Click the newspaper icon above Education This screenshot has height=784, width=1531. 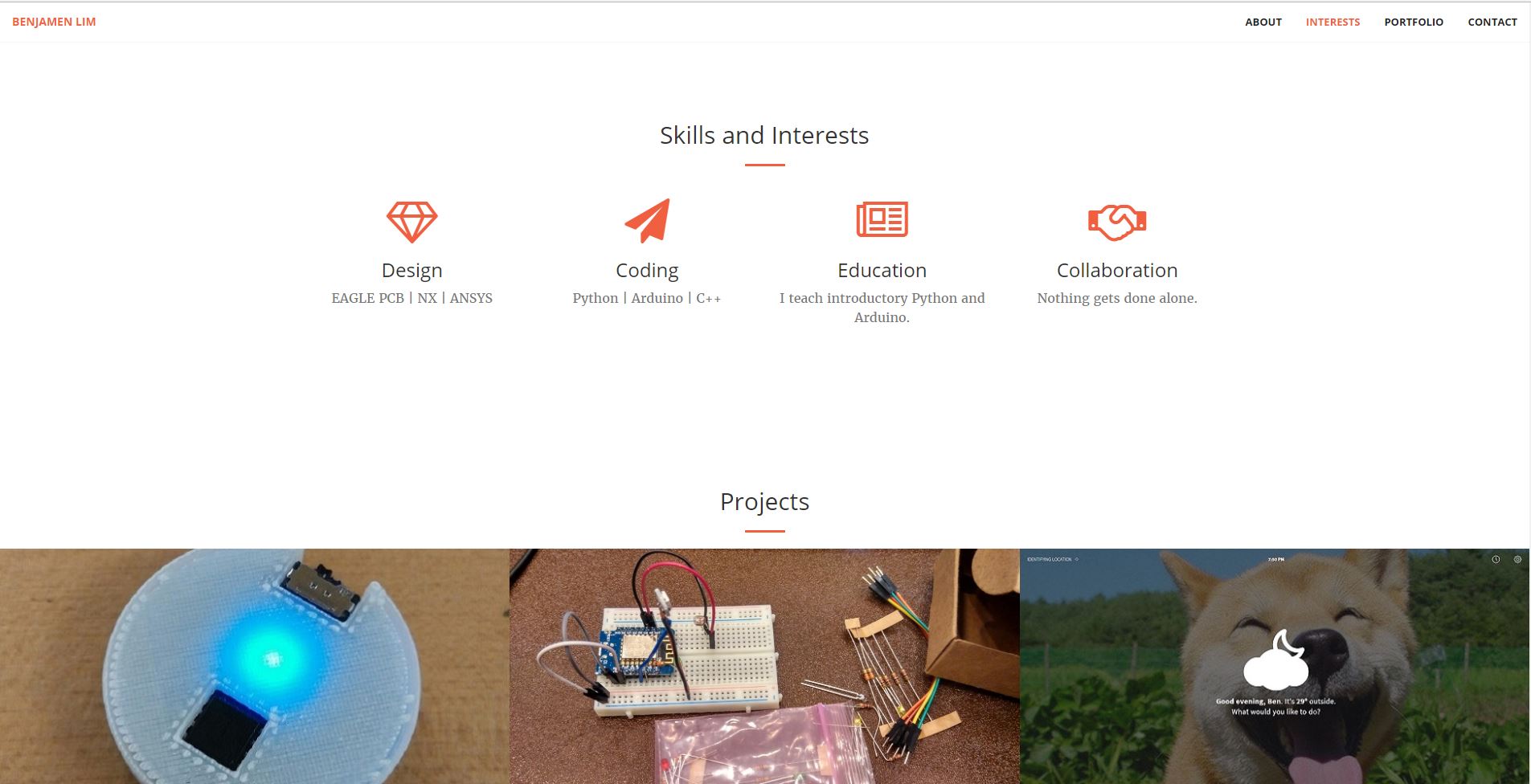[882, 219]
